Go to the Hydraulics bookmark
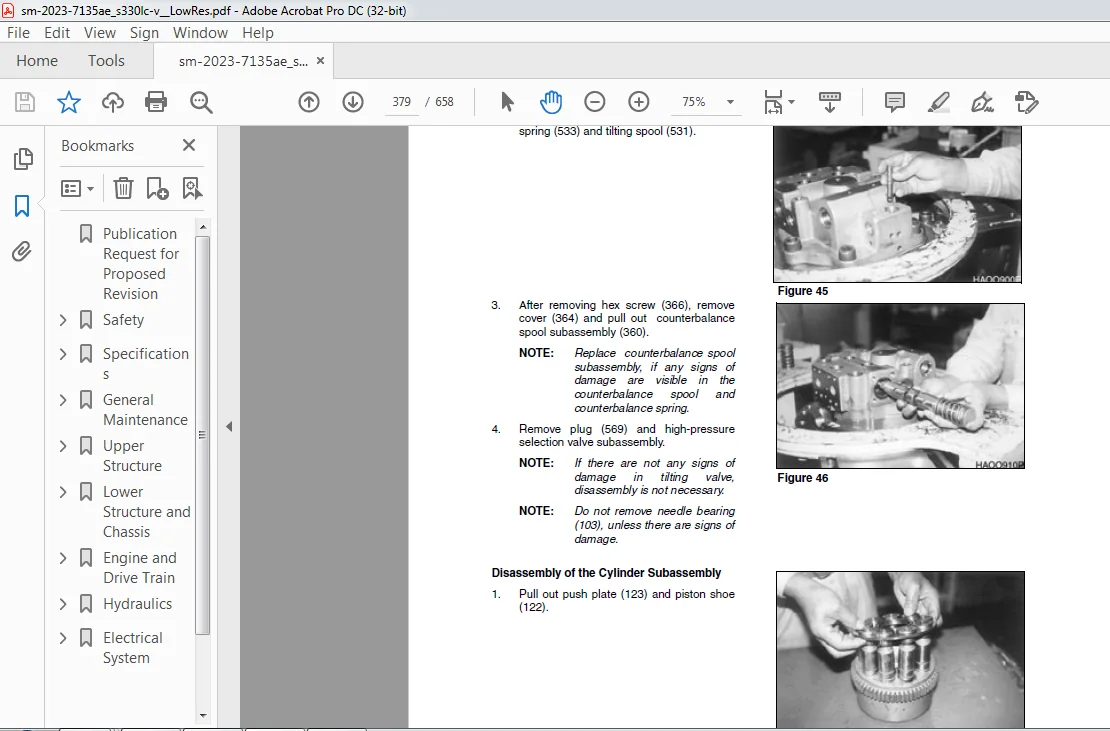Viewport: 1110px width, 731px height. (x=137, y=604)
